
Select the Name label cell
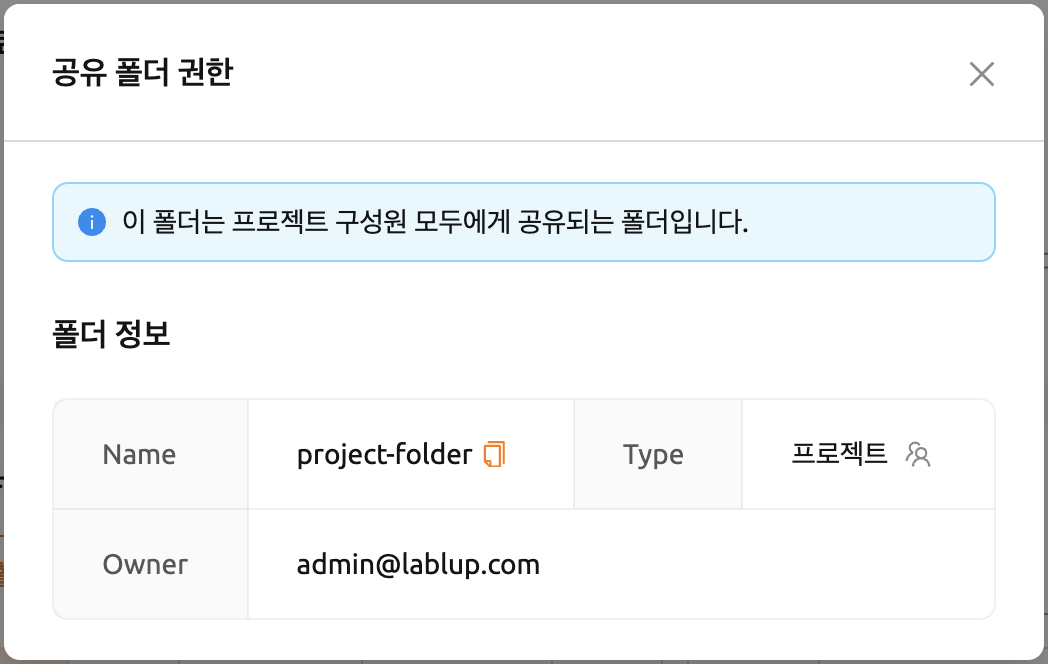click(150, 454)
